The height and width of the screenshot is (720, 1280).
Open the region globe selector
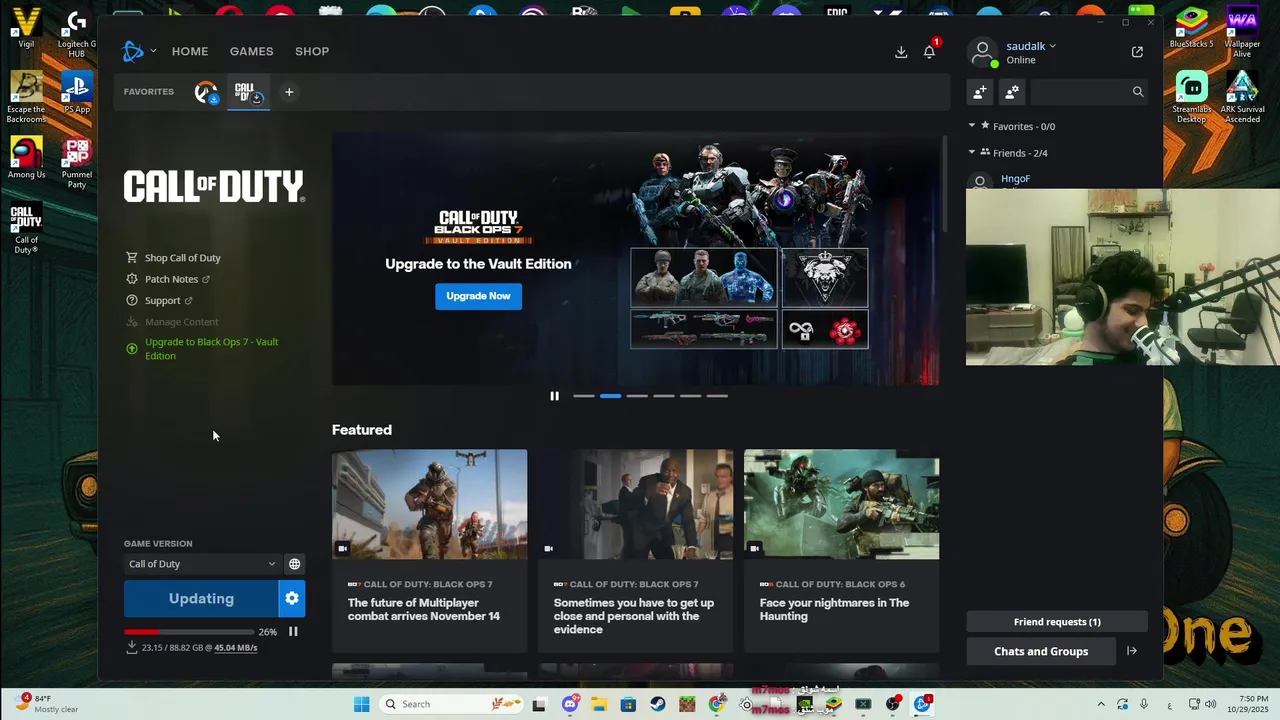click(294, 564)
